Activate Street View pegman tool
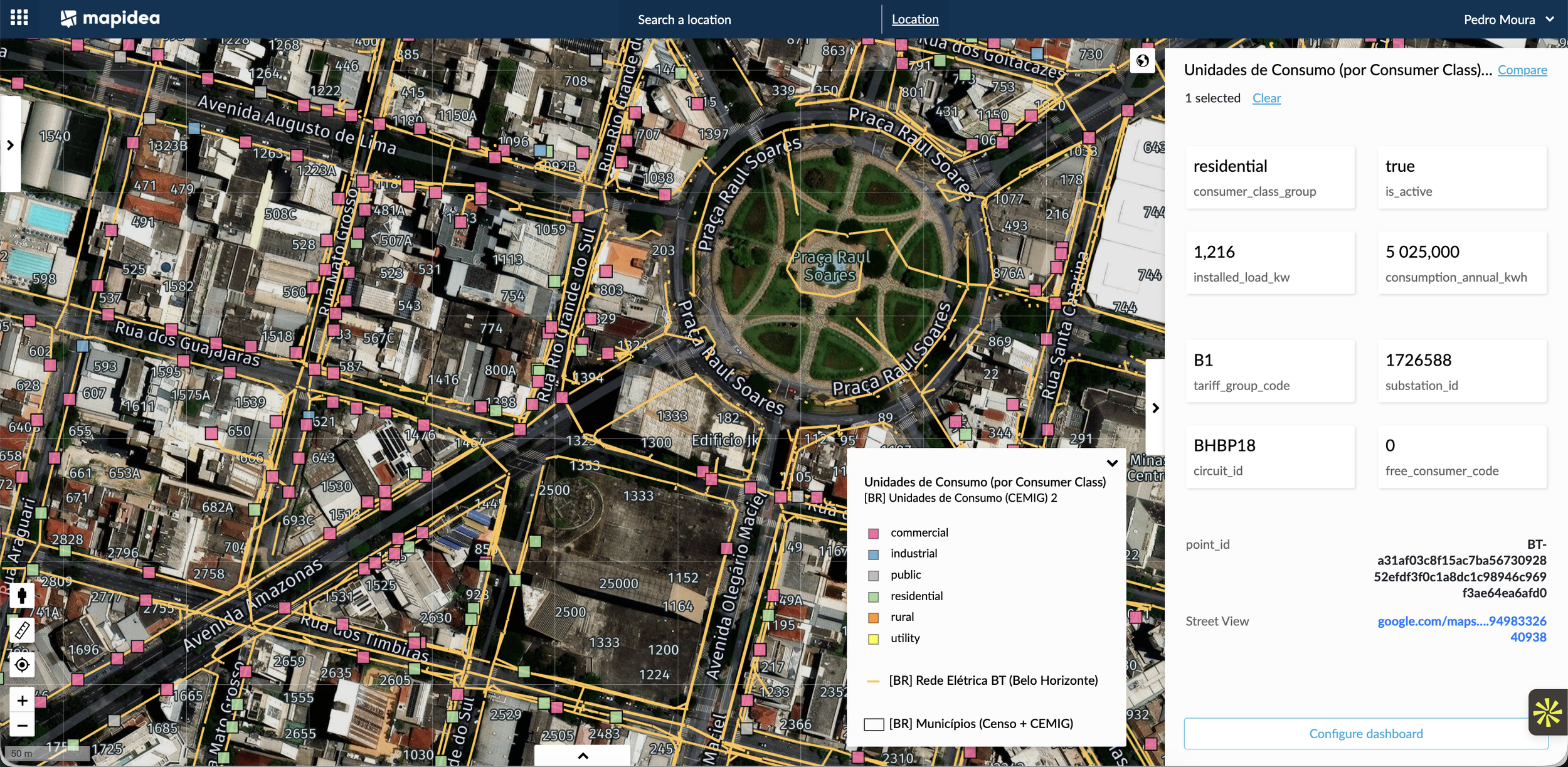Image resolution: width=1568 pixels, height=767 pixels. (x=22, y=595)
